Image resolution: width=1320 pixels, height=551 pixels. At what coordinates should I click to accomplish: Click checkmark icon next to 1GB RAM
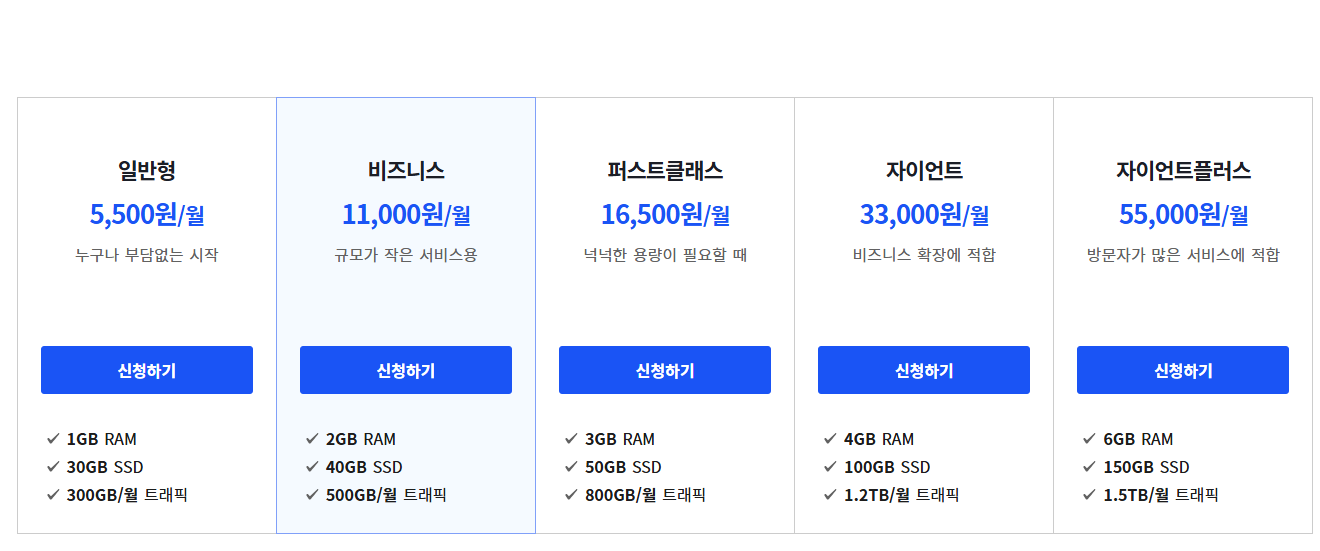coord(53,439)
